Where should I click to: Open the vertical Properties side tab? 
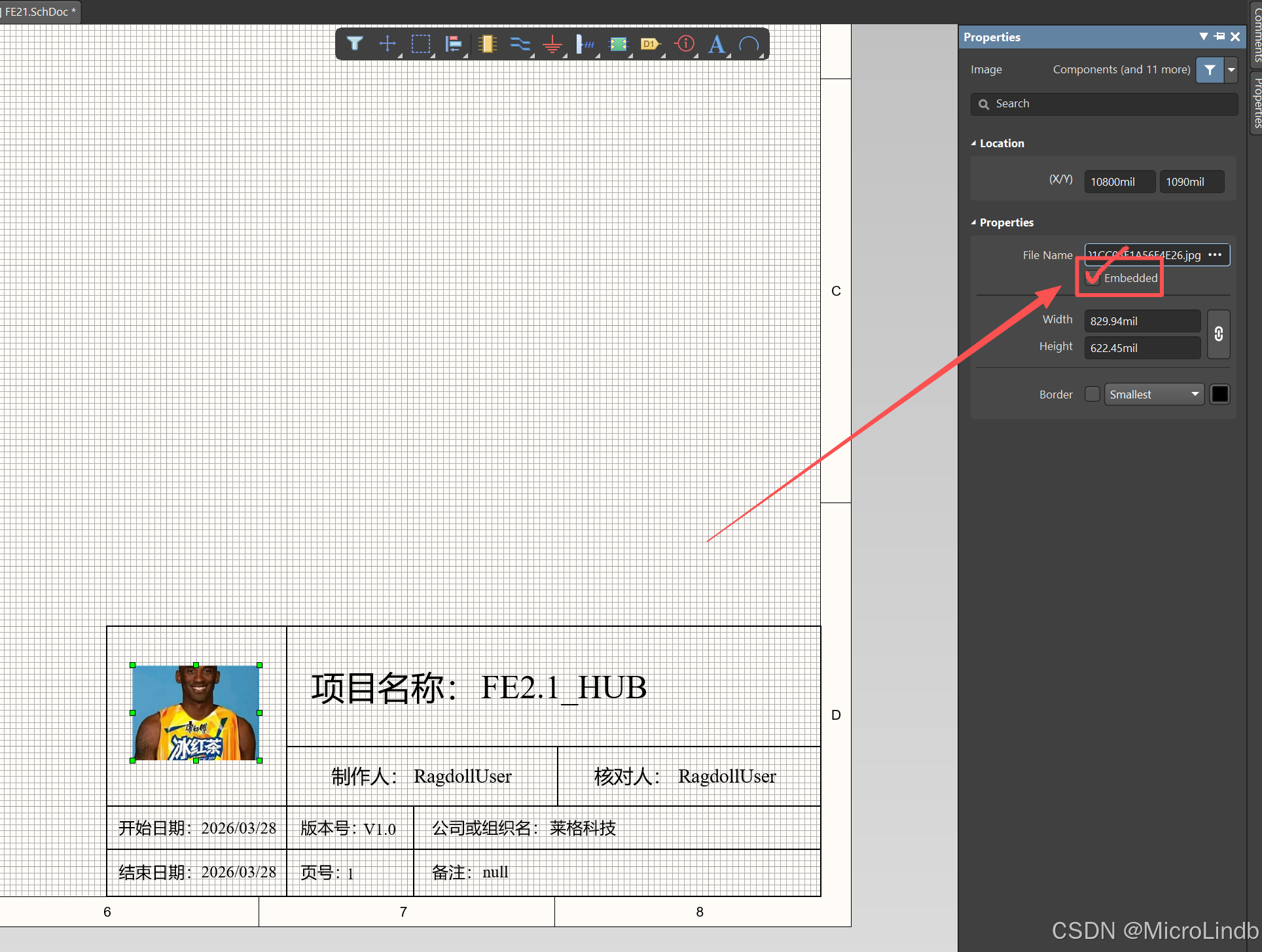coord(1257,102)
